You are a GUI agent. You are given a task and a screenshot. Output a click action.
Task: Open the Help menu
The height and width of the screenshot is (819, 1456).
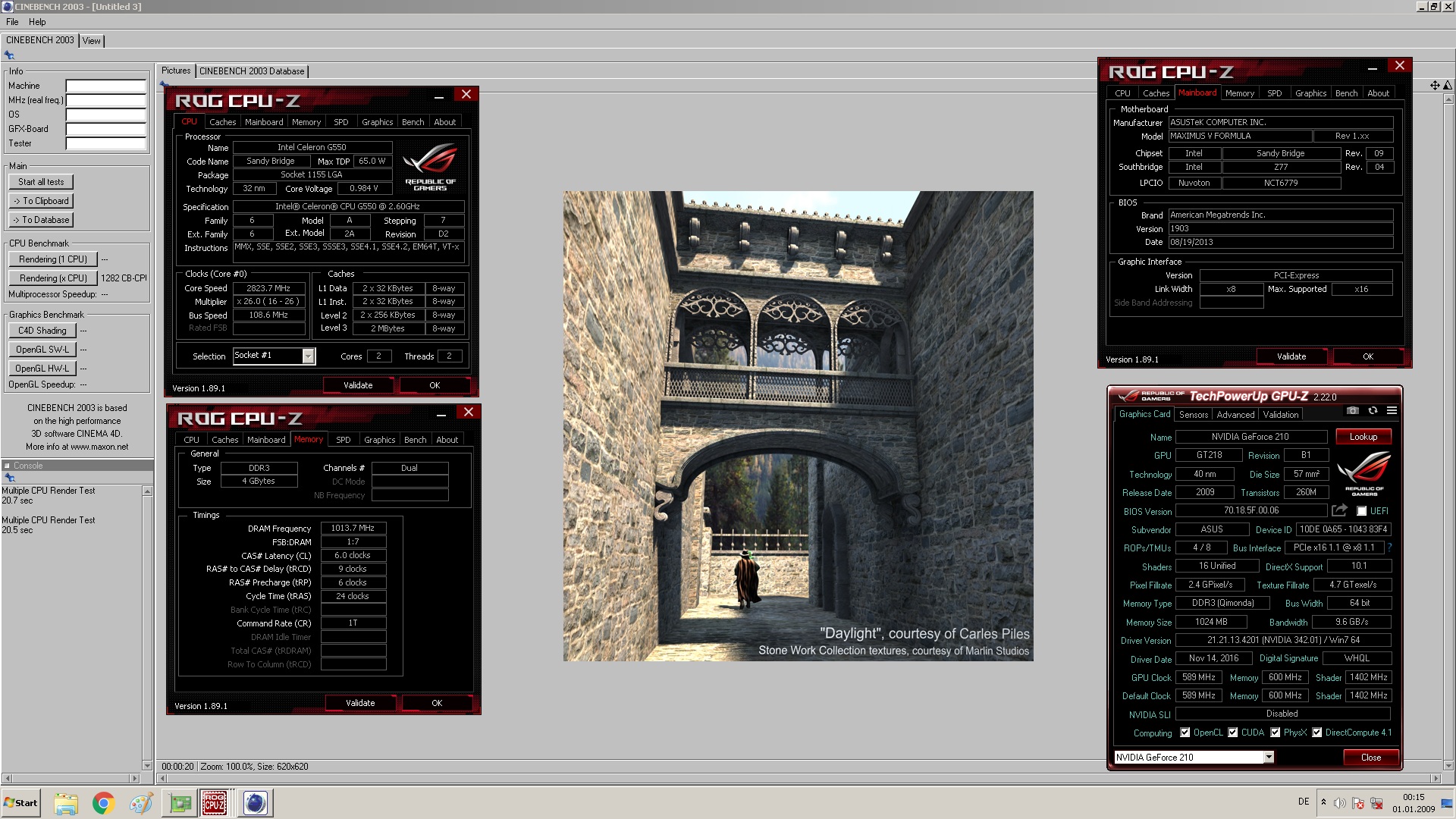[x=37, y=22]
